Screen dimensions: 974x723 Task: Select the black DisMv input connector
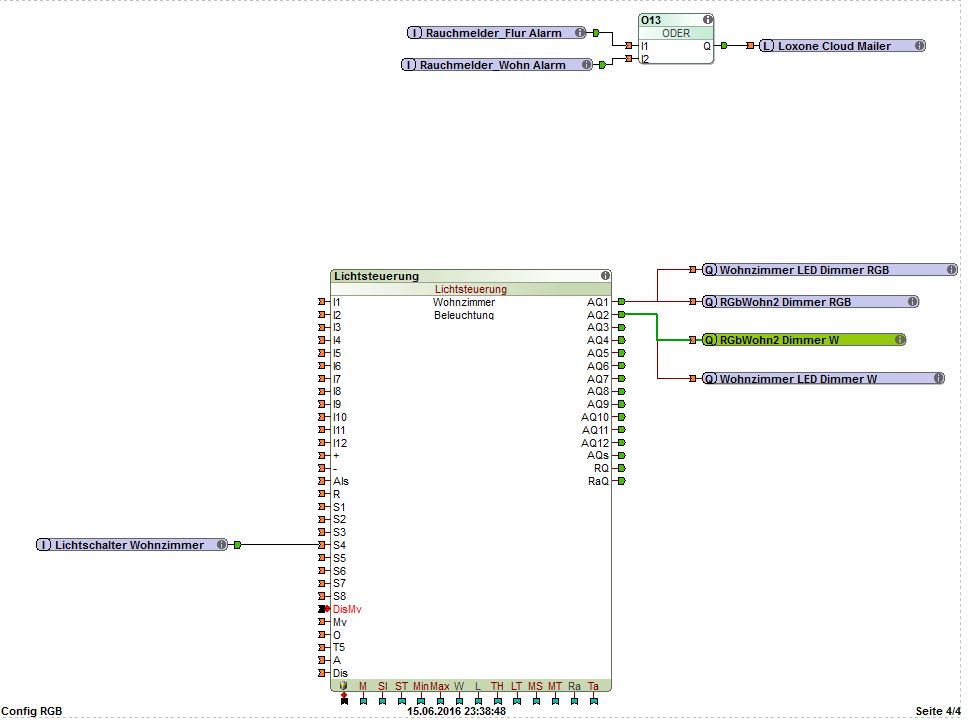322,609
